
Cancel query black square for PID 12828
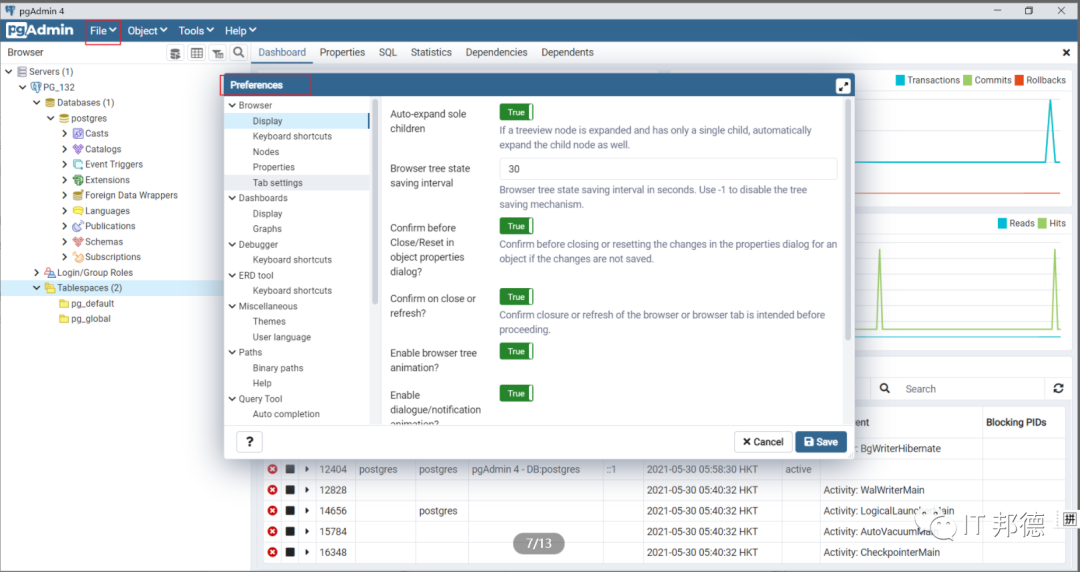click(x=291, y=490)
